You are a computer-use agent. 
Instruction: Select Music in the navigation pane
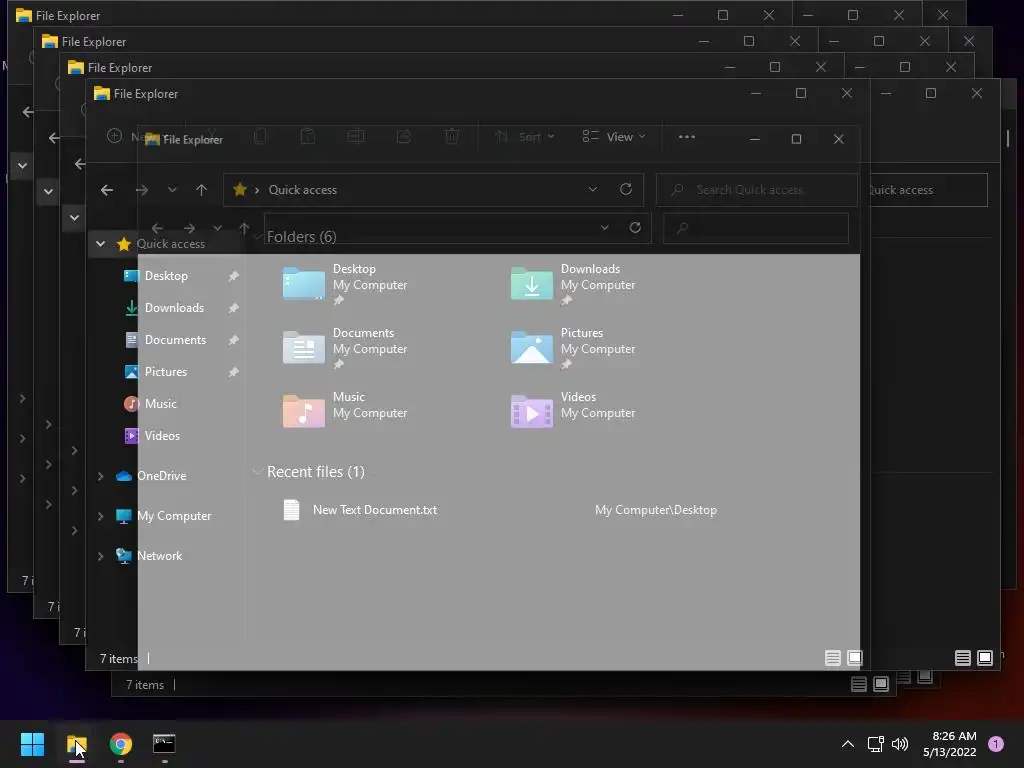tap(160, 404)
